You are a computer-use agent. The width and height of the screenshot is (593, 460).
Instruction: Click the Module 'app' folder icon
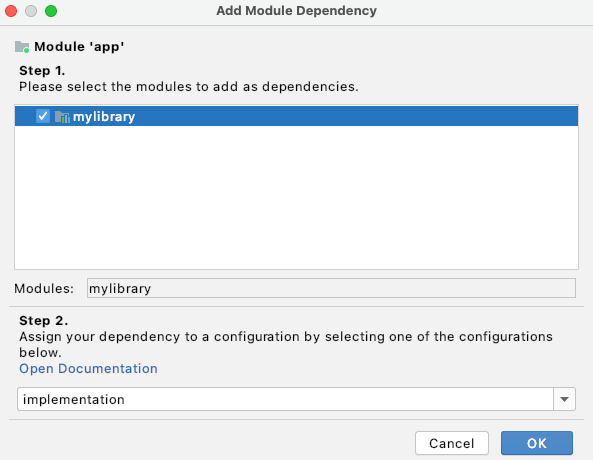click(x=22, y=47)
